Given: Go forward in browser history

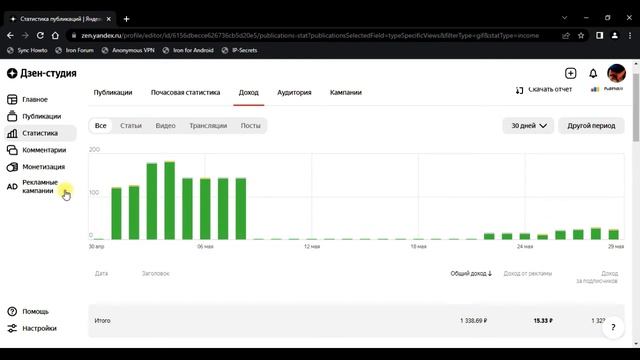Looking at the screenshot, I should [25, 36].
